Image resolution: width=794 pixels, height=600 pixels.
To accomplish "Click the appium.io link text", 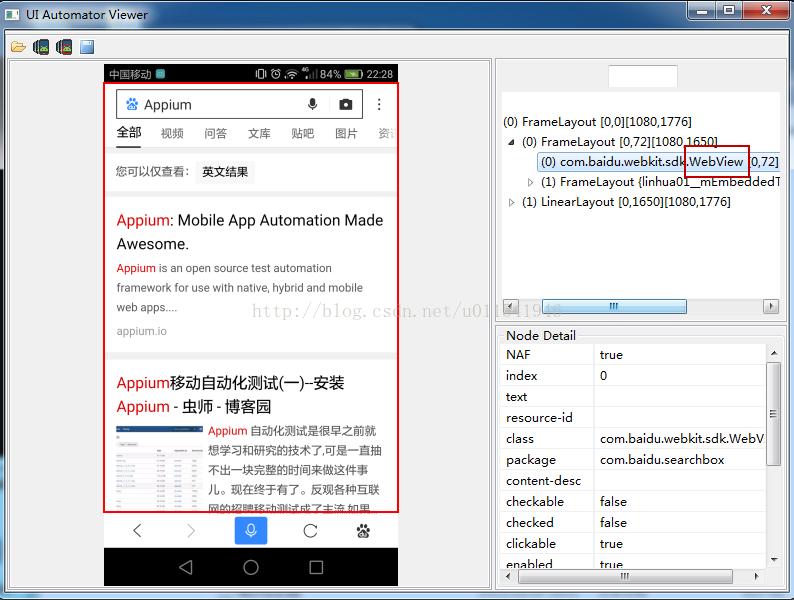I will click(141, 331).
